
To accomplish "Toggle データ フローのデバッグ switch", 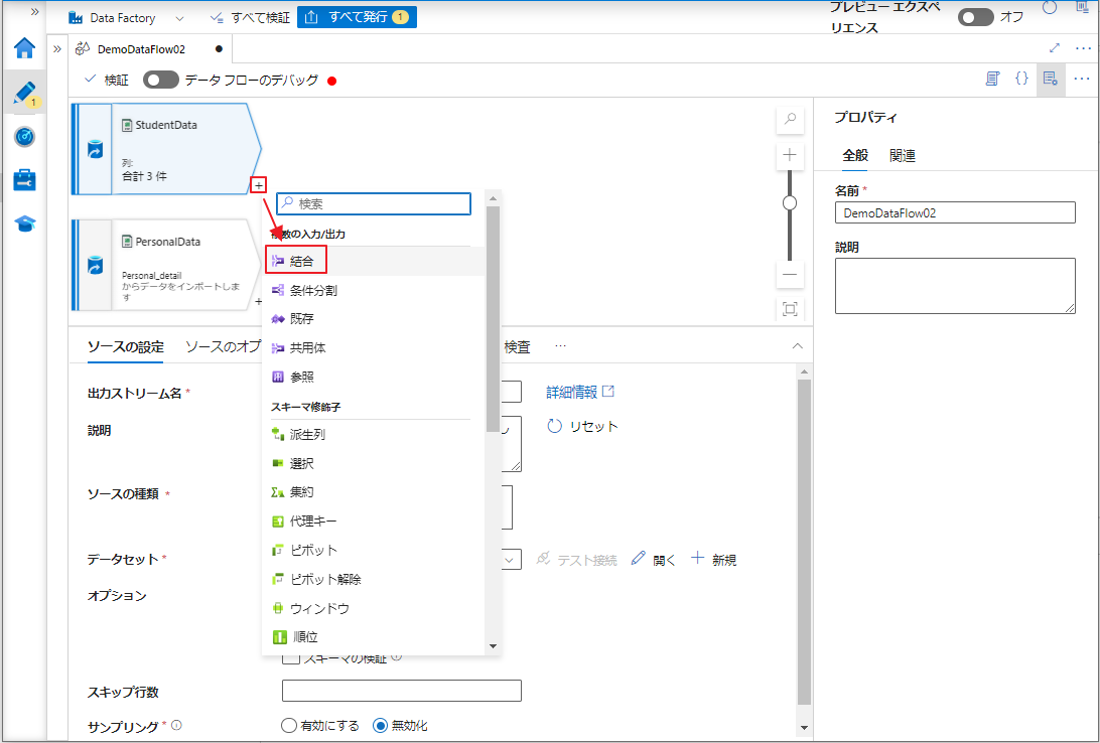I will point(161,80).
